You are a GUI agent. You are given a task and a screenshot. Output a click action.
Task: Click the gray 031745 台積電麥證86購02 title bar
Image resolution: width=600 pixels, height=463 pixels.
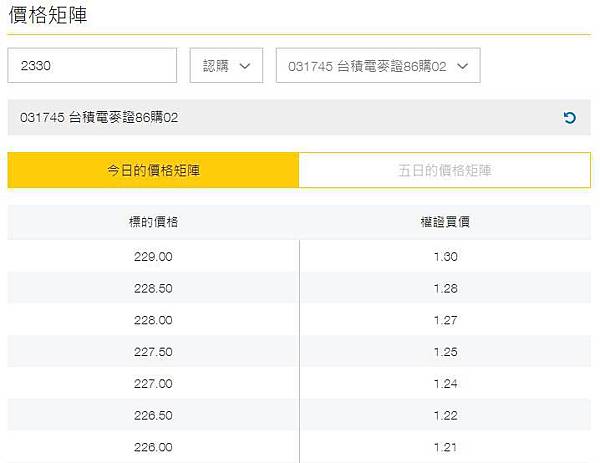pyautogui.click(x=299, y=117)
